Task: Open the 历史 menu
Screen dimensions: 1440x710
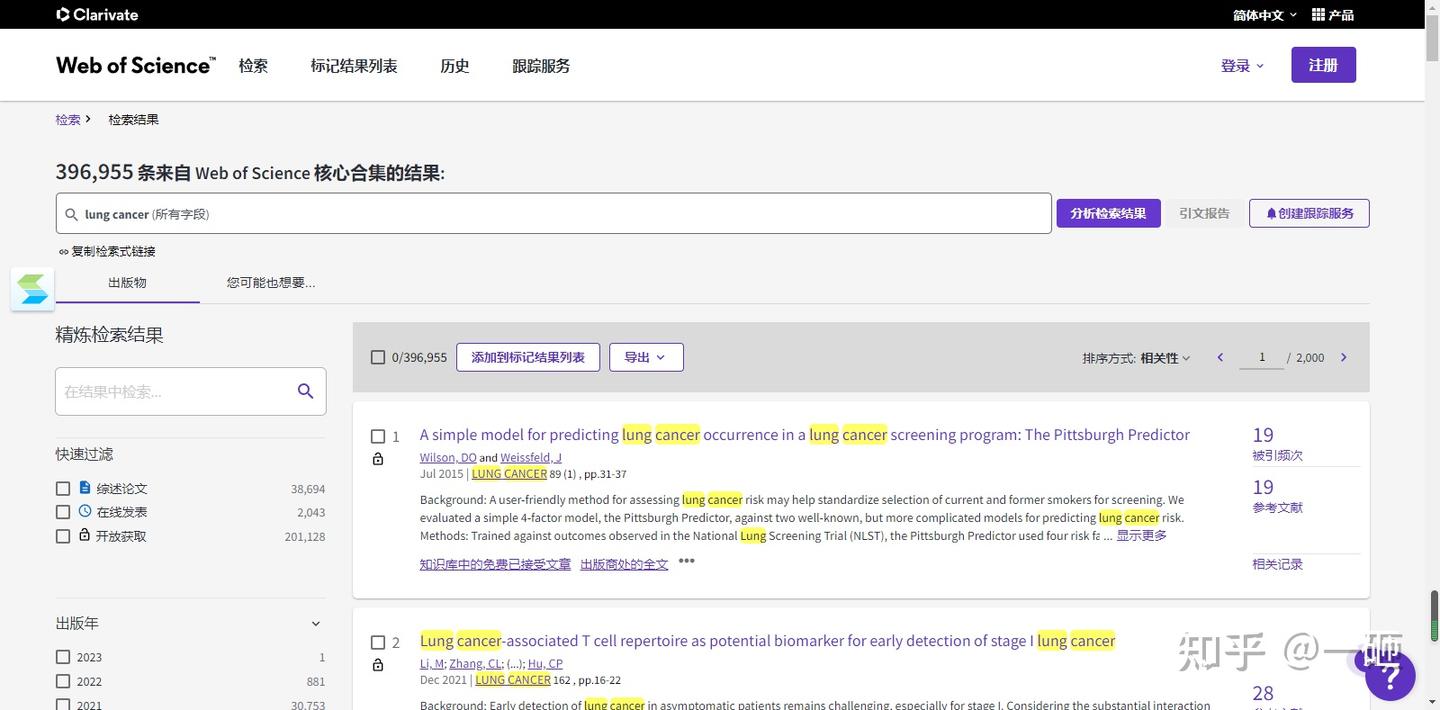Action: click(x=455, y=66)
